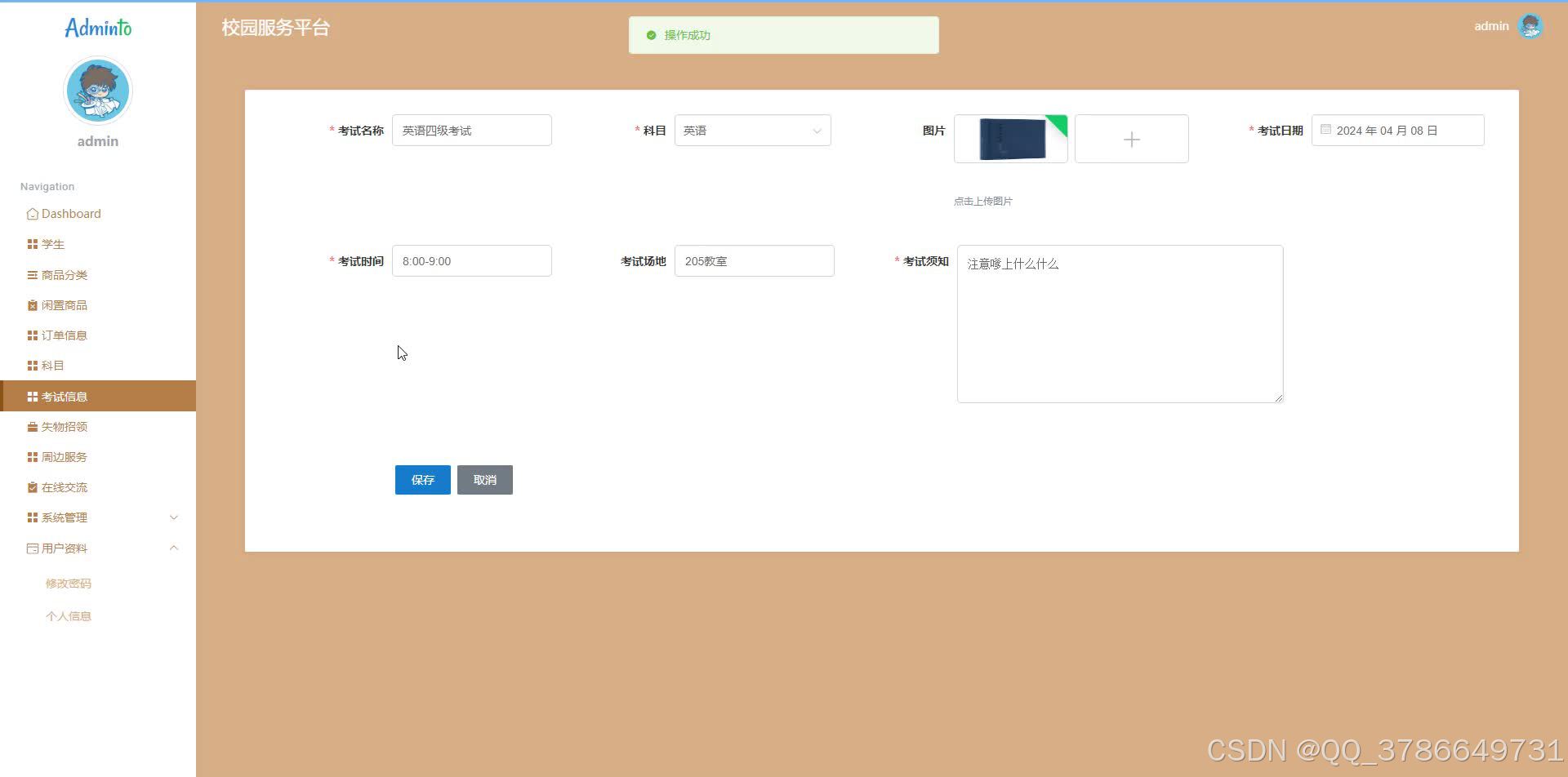1568x777 pixels.
Task: Click the uploaded image thumbnail
Action: (1011, 139)
